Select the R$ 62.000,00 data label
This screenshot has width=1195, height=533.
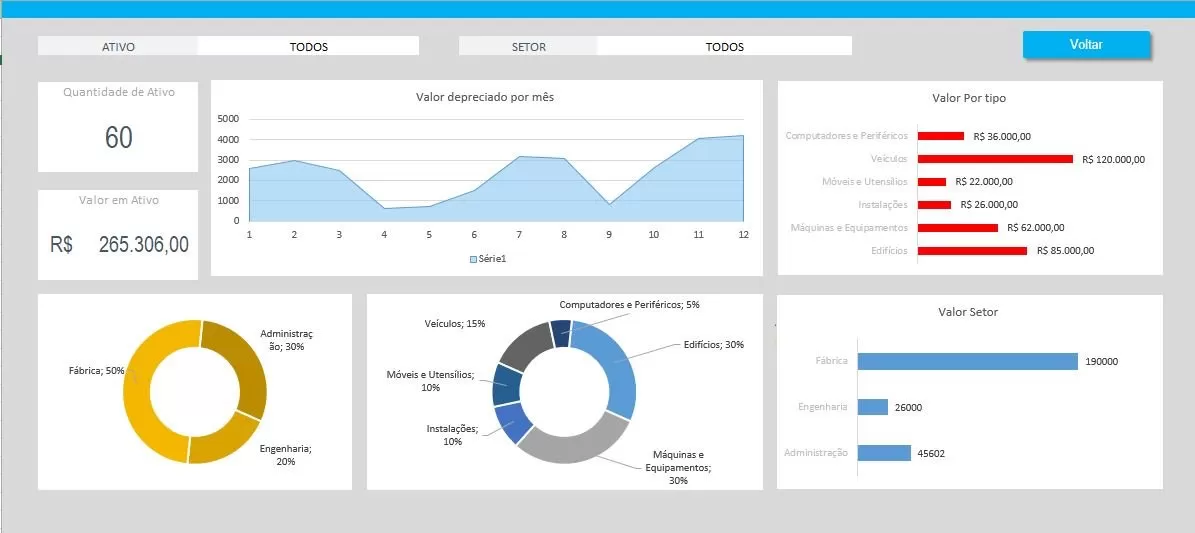[1036, 227]
